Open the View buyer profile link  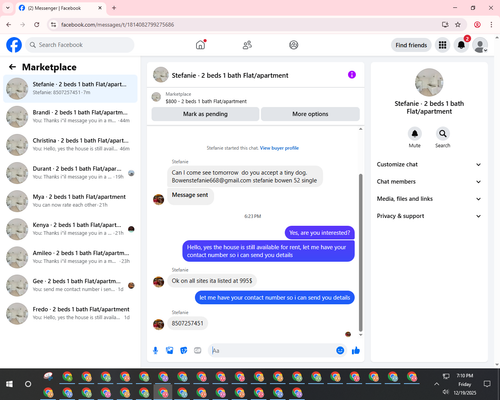tap(279, 148)
